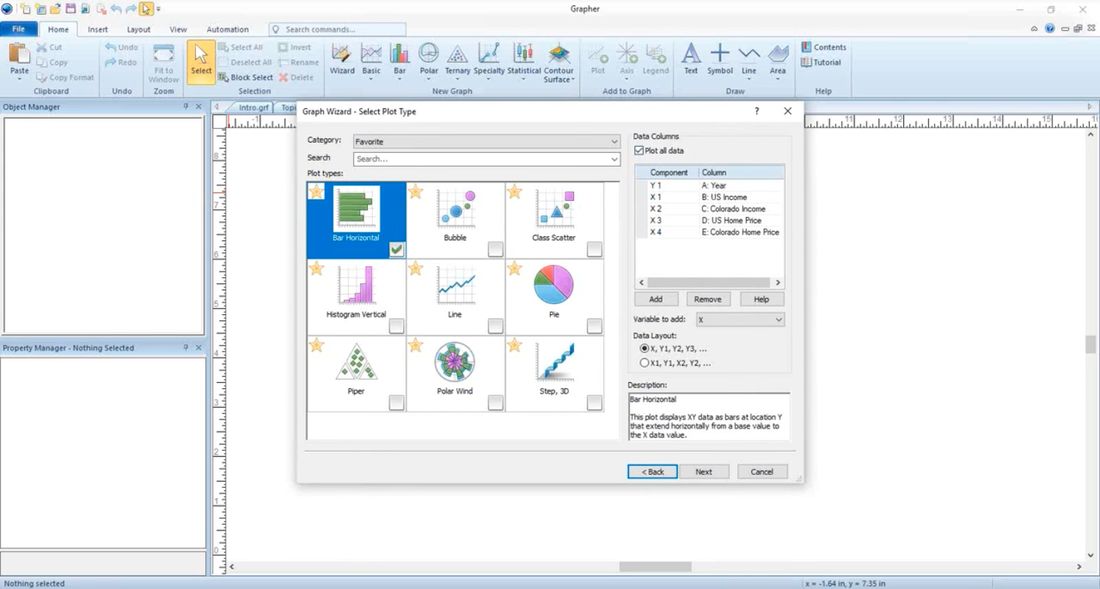The width and height of the screenshot is (1100, 589).
Task: Click the Cut command
Action: [49, 47]
